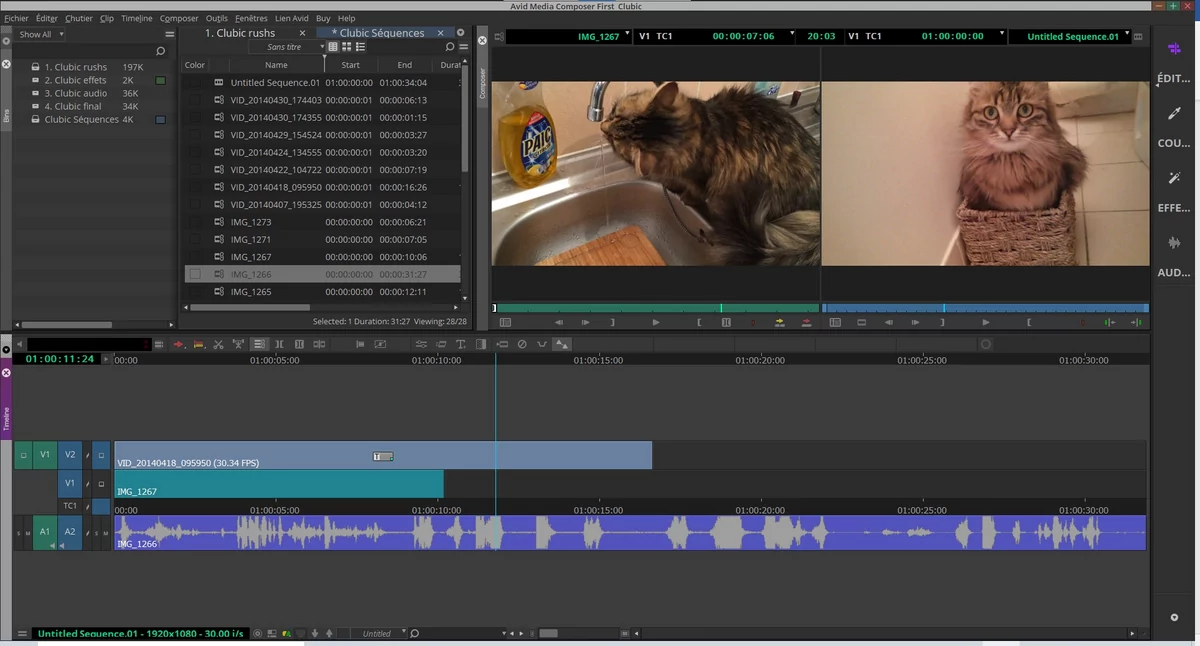Open the Show All dropdown
The height and width of the screenshot is (646, 1200).
(41, 34)
